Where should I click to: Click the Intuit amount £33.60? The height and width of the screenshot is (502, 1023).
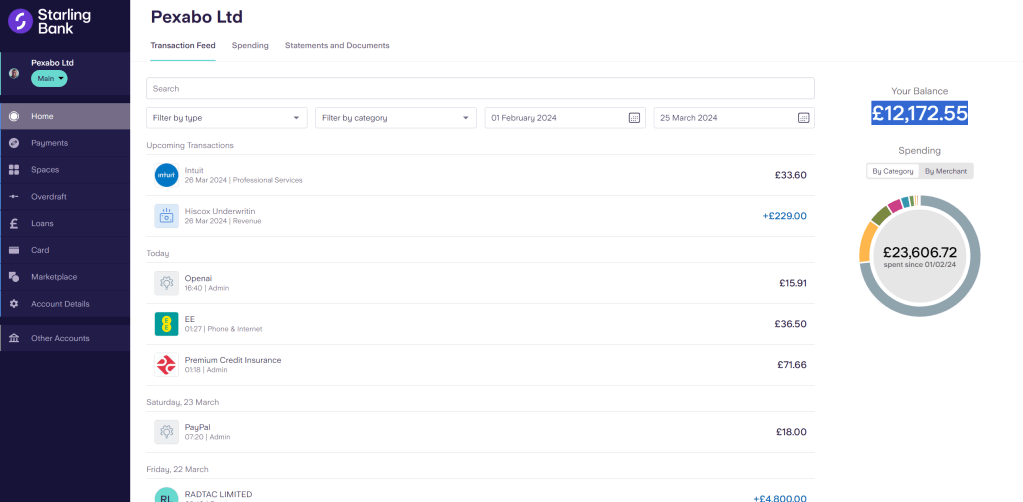coord(791,175)
